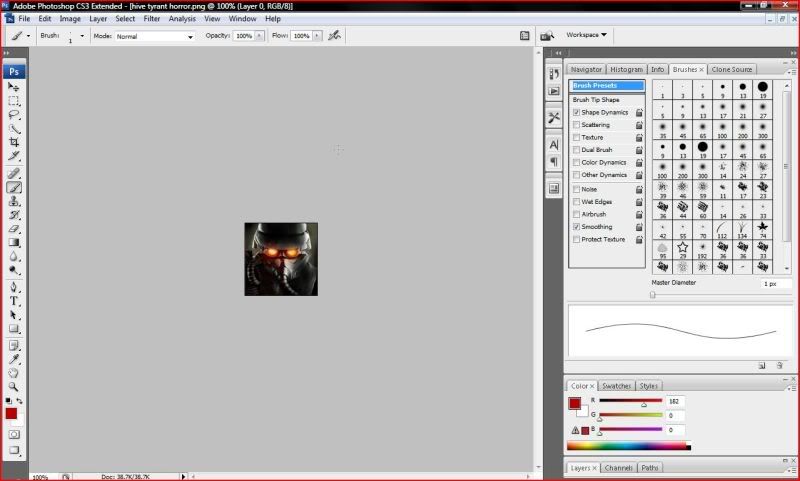Select Brush Presets in Brushes panel
The height and width of the screenshot is (481, 800).
[607, 86]
